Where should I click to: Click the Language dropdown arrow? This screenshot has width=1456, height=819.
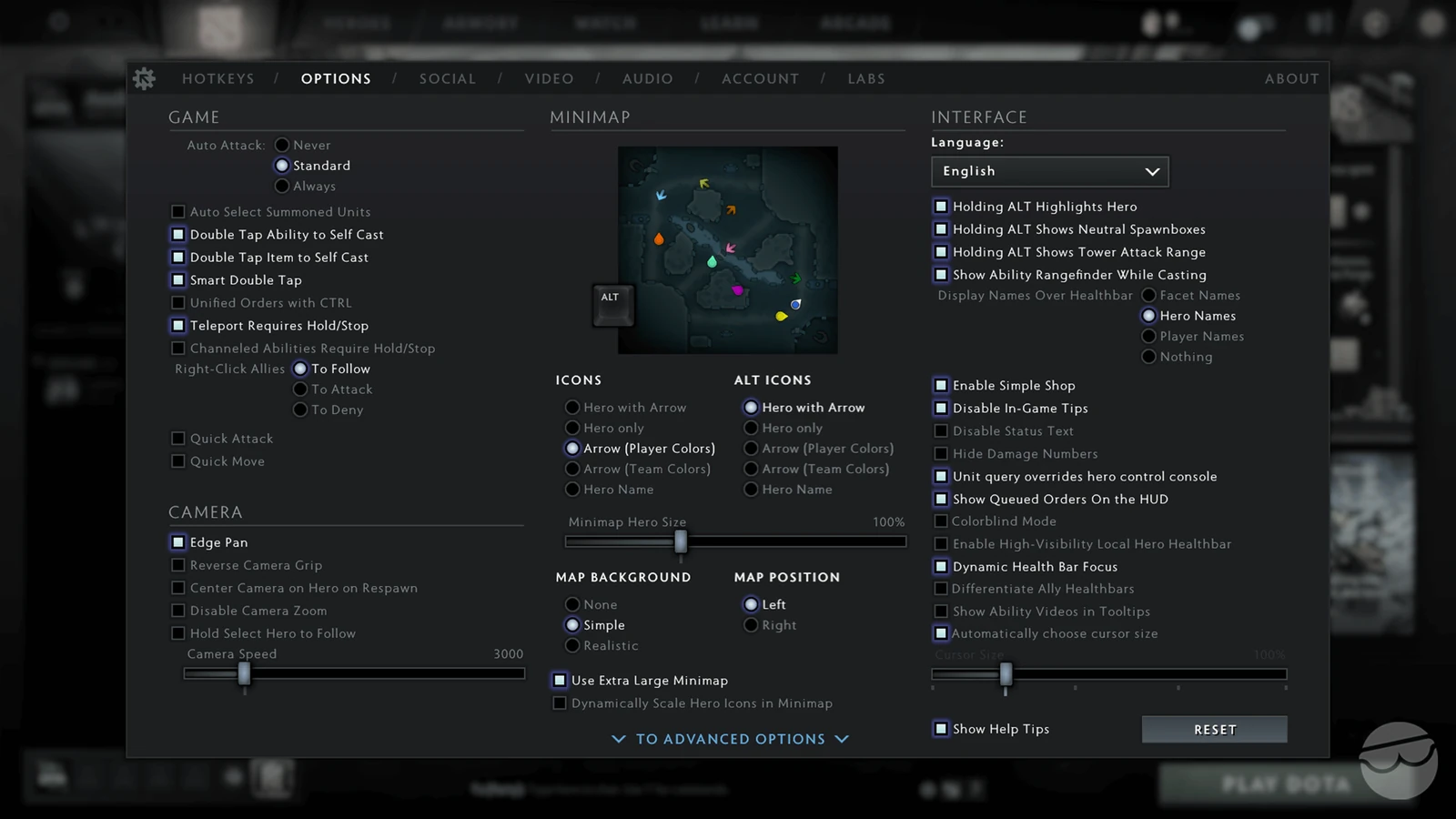point(1152,171)
